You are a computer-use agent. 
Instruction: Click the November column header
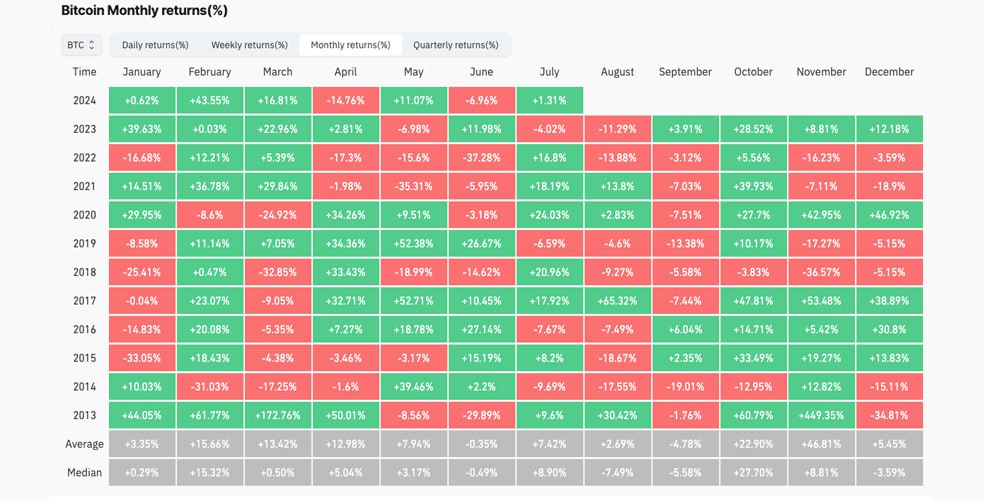click(821, 72)
